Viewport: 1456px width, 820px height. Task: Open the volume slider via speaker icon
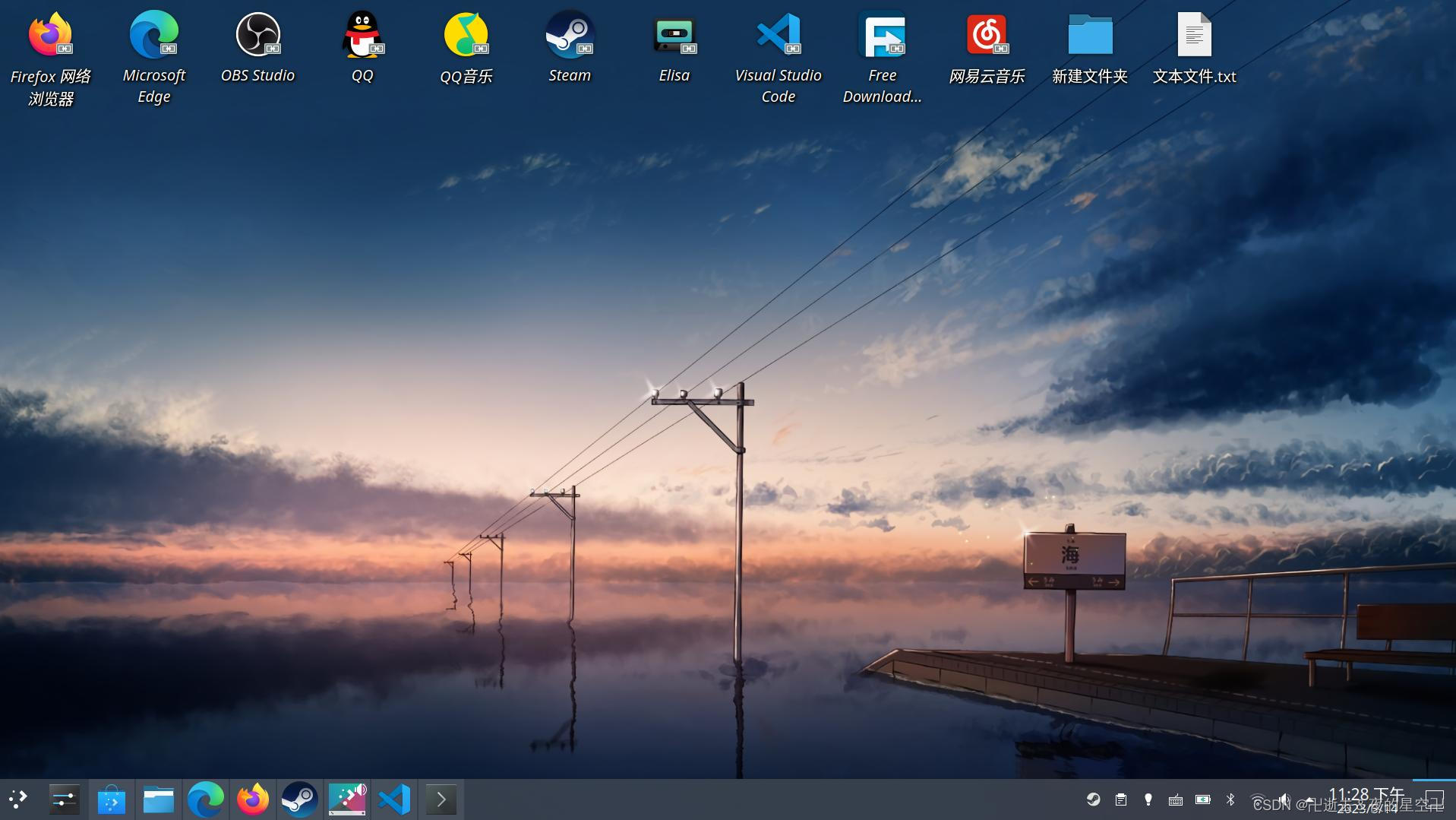(x=1284, y=799)
